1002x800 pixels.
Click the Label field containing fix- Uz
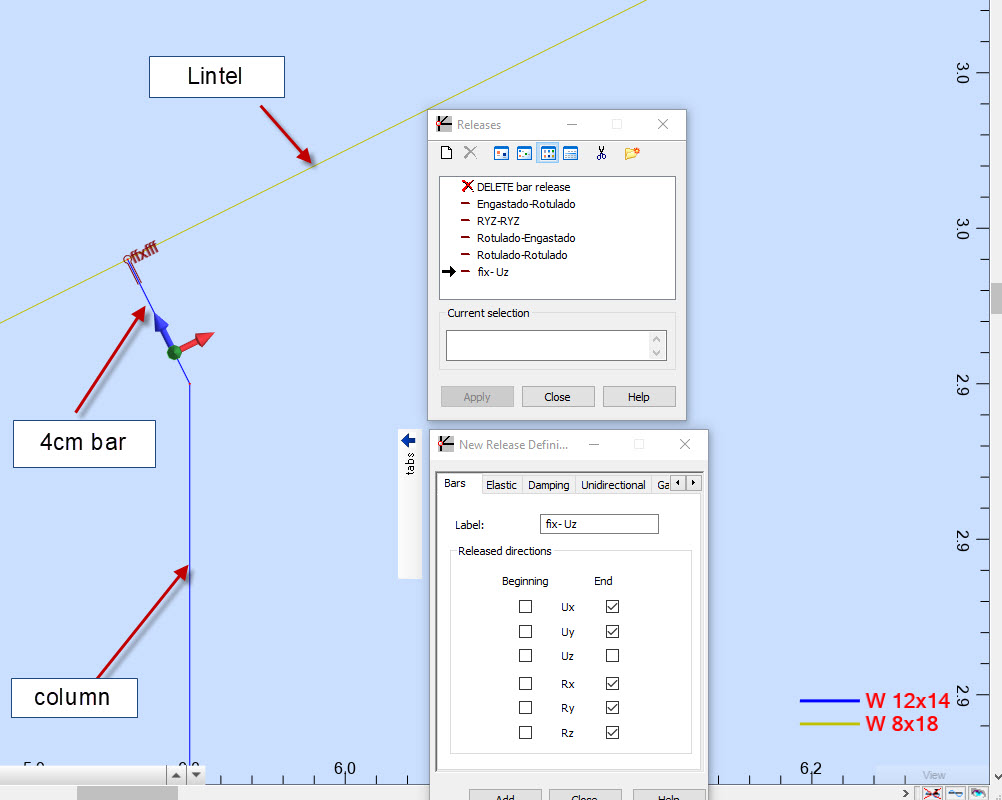(599, 524)
